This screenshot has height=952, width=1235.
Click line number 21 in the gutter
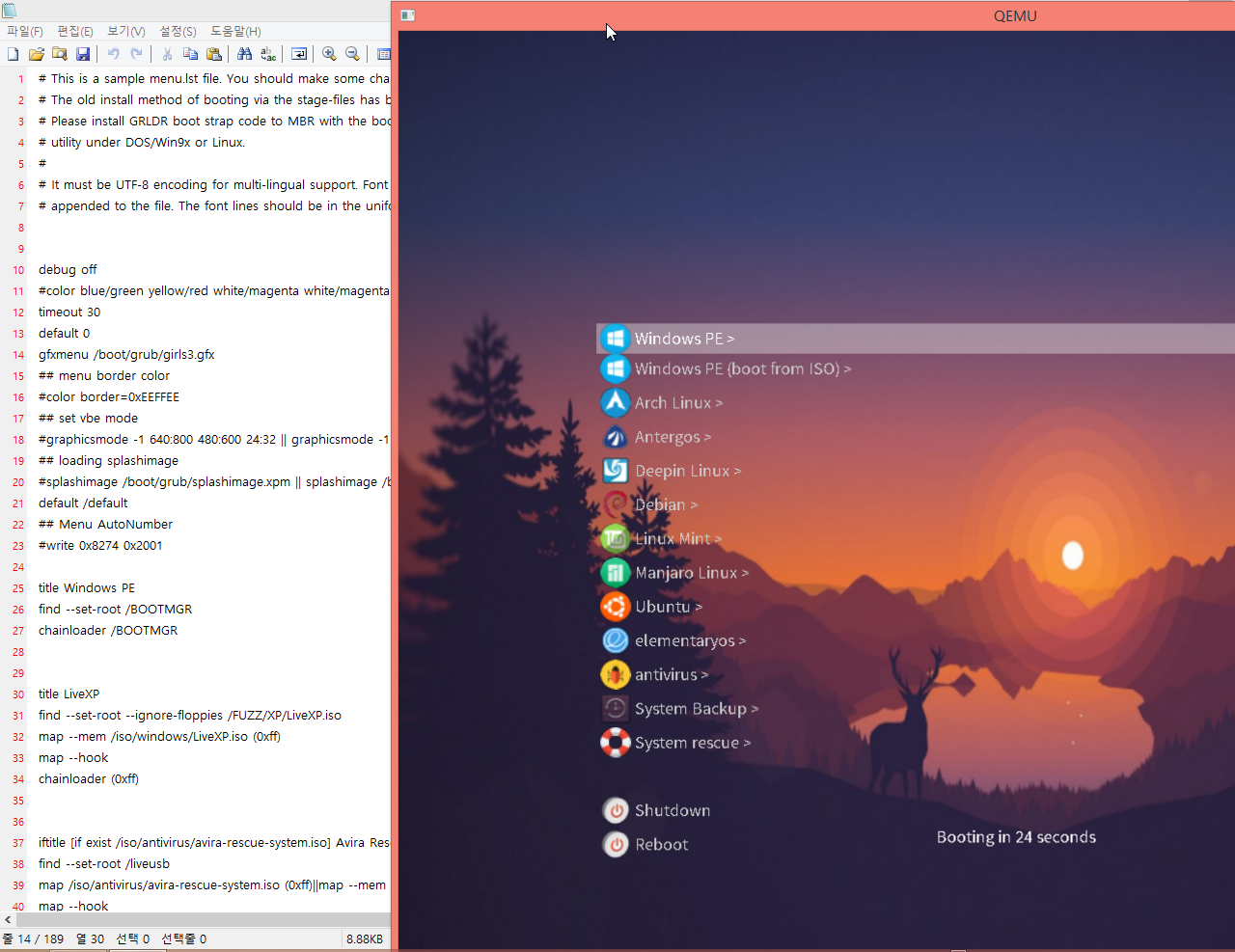tap(18, 503)
